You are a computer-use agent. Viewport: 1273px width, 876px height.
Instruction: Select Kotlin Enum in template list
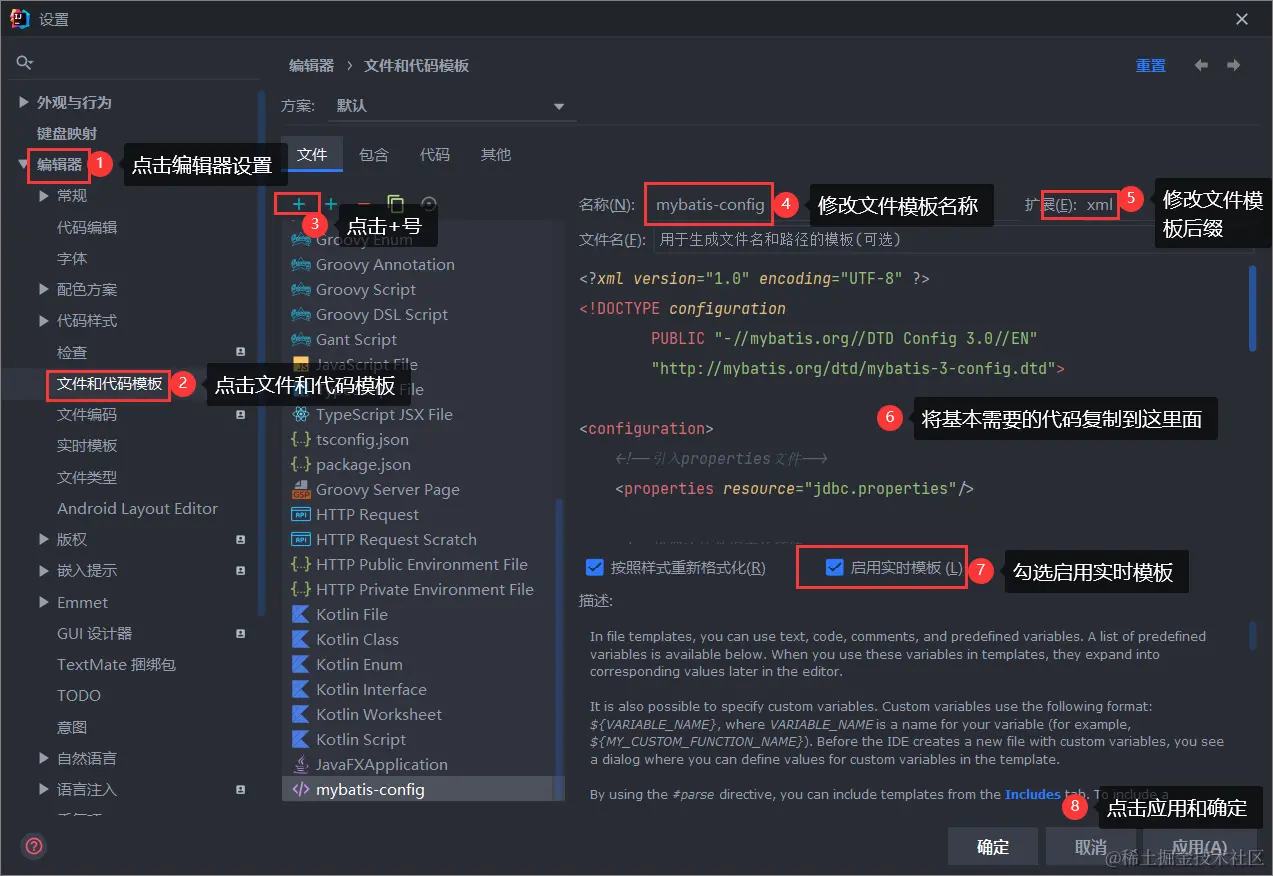(359, 664)
